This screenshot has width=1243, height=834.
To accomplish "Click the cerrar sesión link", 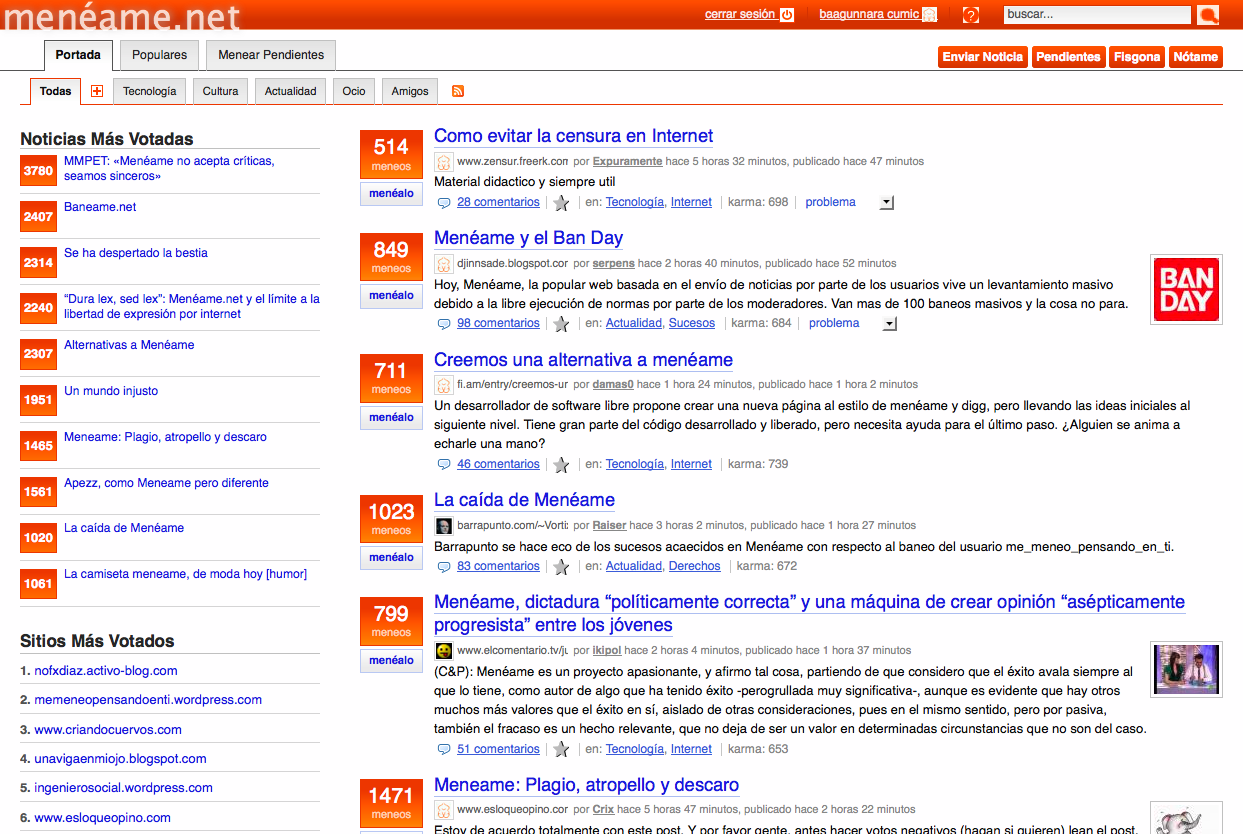I will (740, 14).
